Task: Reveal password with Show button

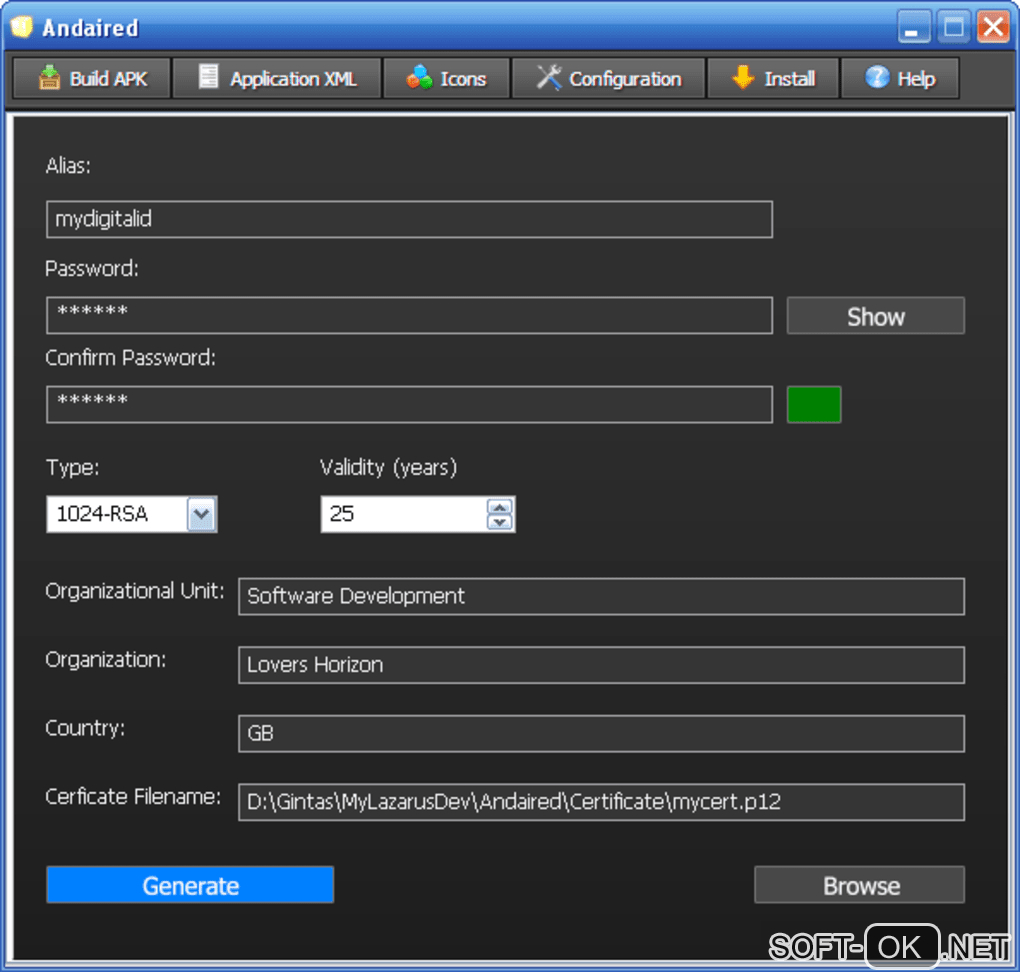Action: click(x=876, y=316)
